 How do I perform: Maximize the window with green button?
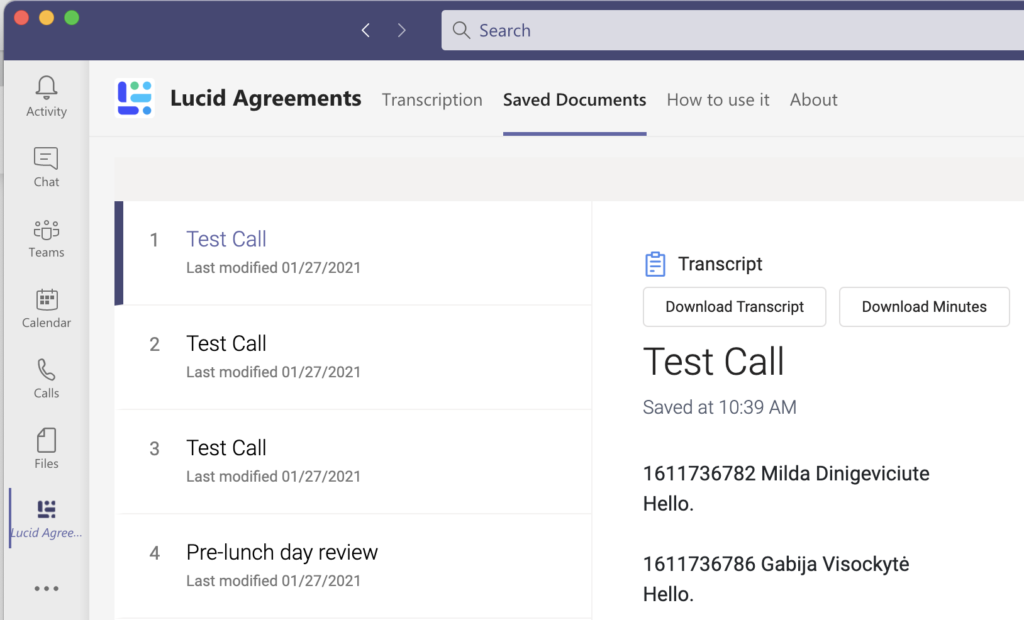coord(72,18)
